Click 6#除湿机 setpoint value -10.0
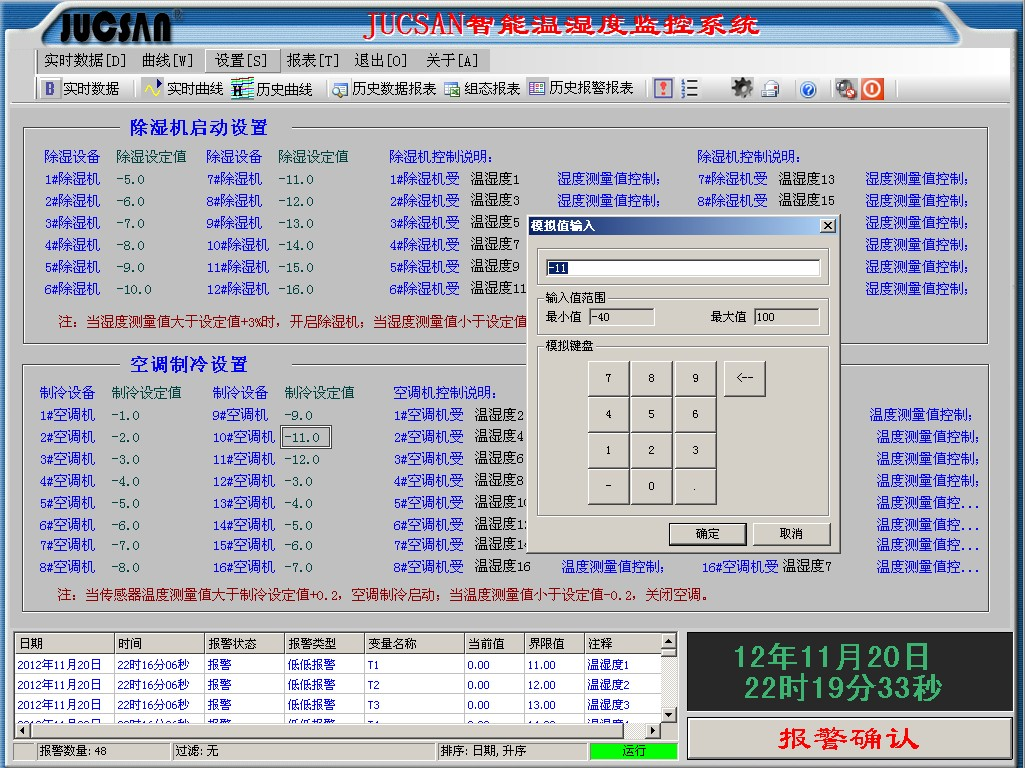1025x768 pixels. pos(133,289)
